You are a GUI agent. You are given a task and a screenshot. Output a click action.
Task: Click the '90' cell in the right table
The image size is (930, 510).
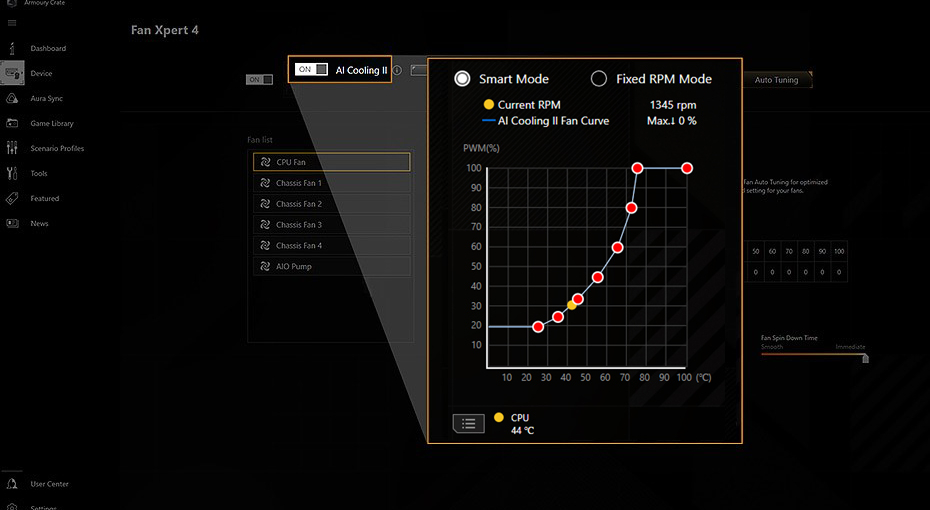point(822,251)
